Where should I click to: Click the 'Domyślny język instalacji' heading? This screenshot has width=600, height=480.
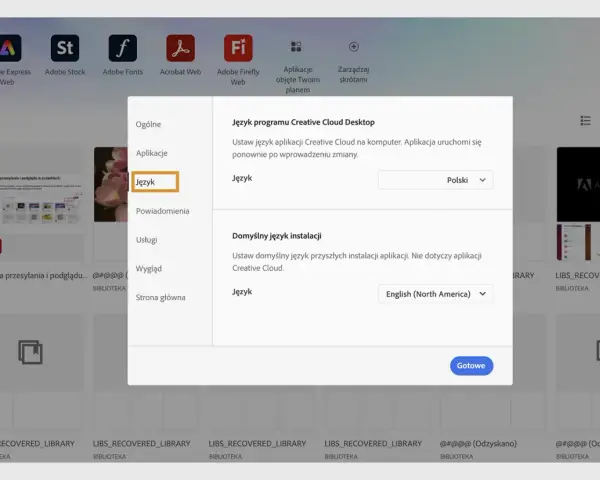[277, 236]
